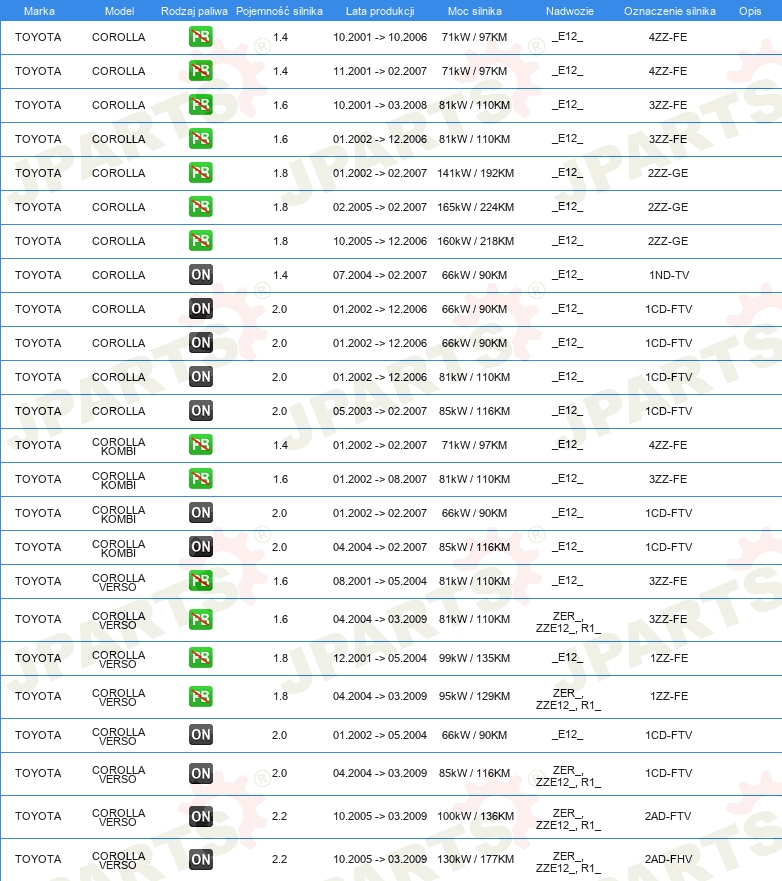The image size is (782, 881).
Task: Click petrol icon for Corolla 165kW / 224KM row
Action: [201, 207]
